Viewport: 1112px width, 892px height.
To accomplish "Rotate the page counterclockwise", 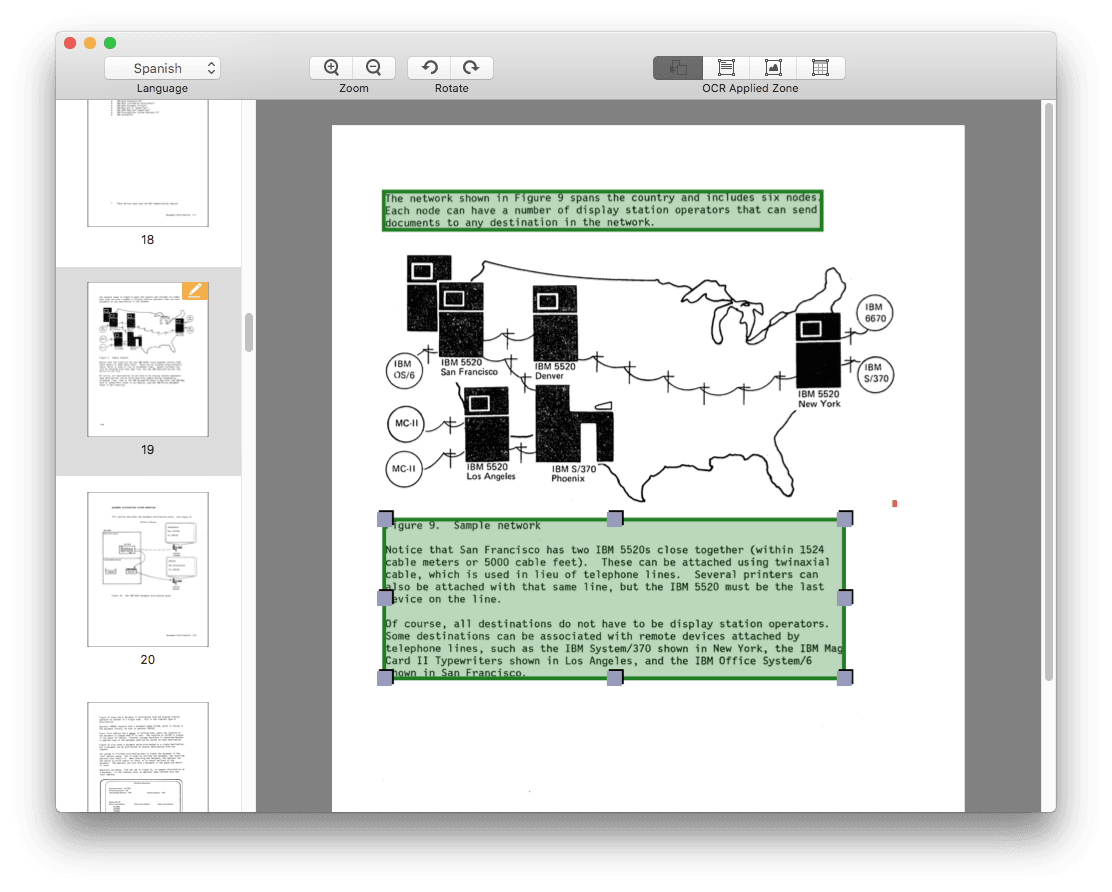I will 430,67.
